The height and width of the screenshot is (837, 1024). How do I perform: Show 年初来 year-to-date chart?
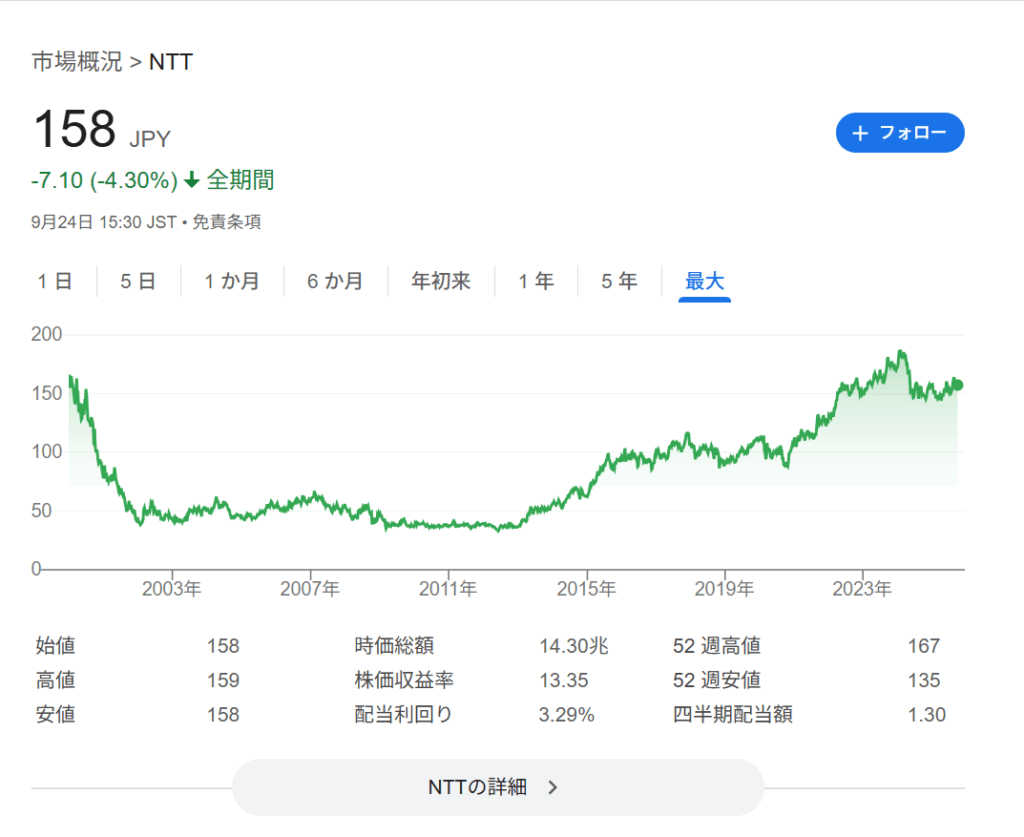pyautogui.click(x=440, y=282)
